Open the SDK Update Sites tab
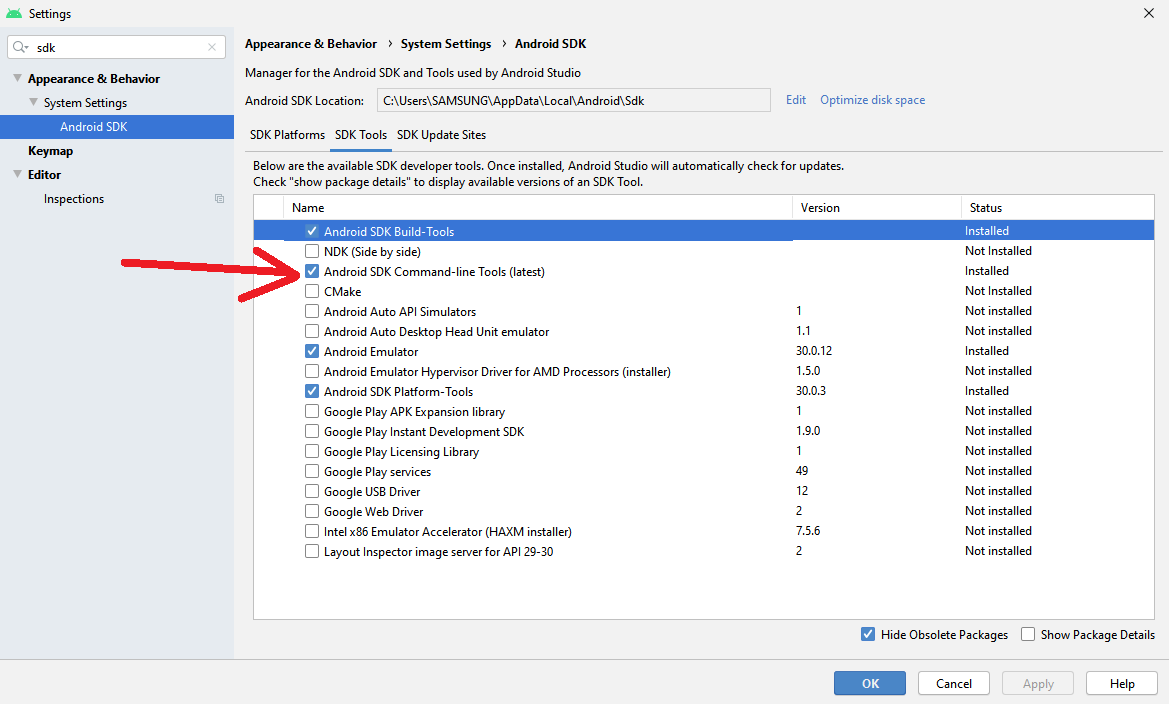This screenshot has width=1169, height=704. click(441, 135)
